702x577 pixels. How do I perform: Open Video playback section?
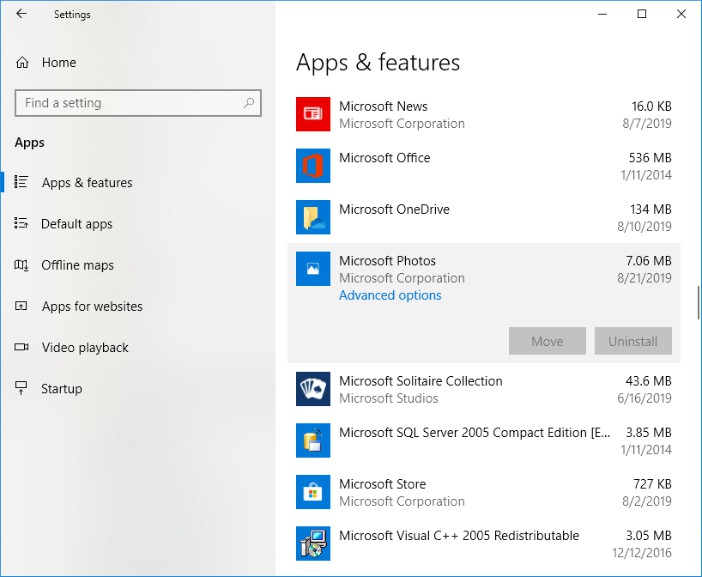point(85,347)
